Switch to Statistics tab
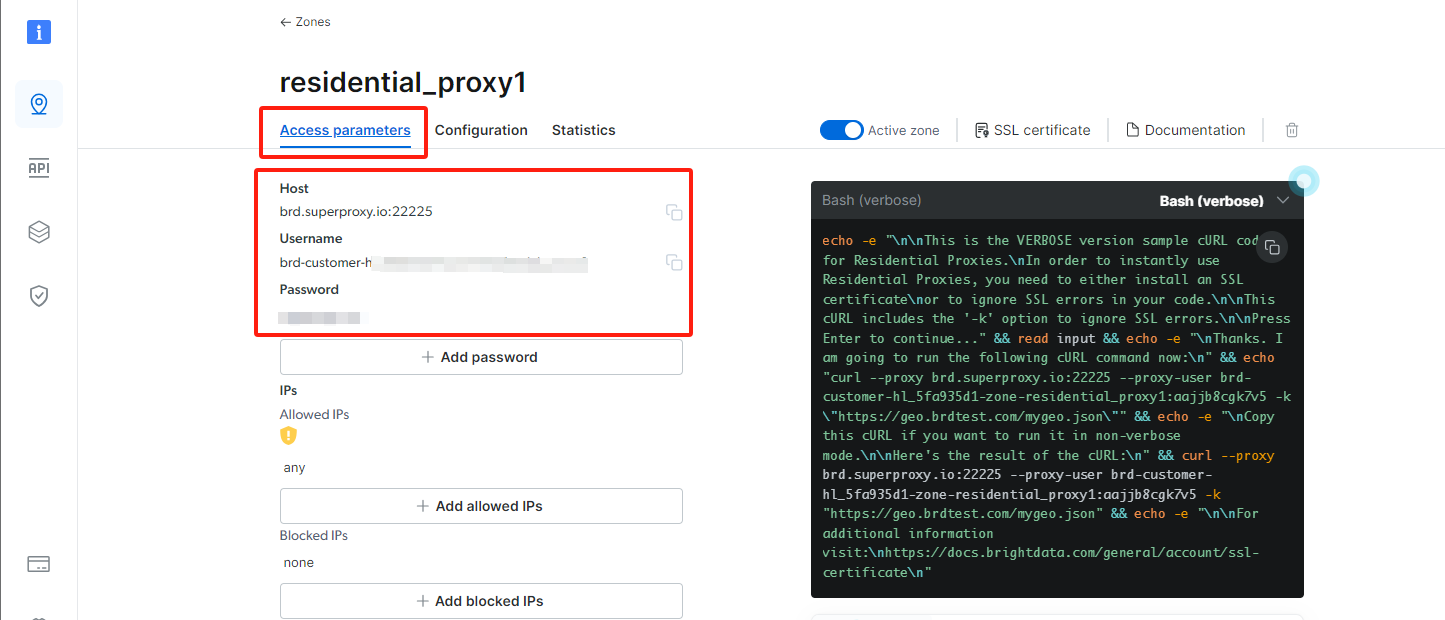This screenshot has width=1445, height=620. pyautogui.click(x=584, y=130)
